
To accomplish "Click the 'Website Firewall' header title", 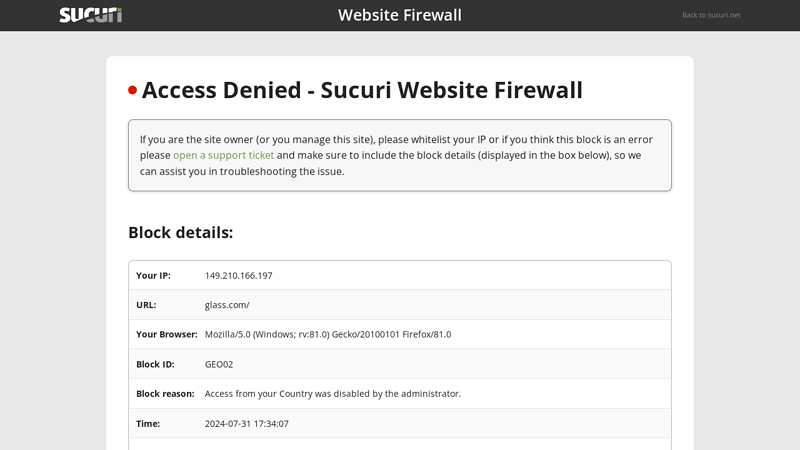I will click(x=399, y=15).
